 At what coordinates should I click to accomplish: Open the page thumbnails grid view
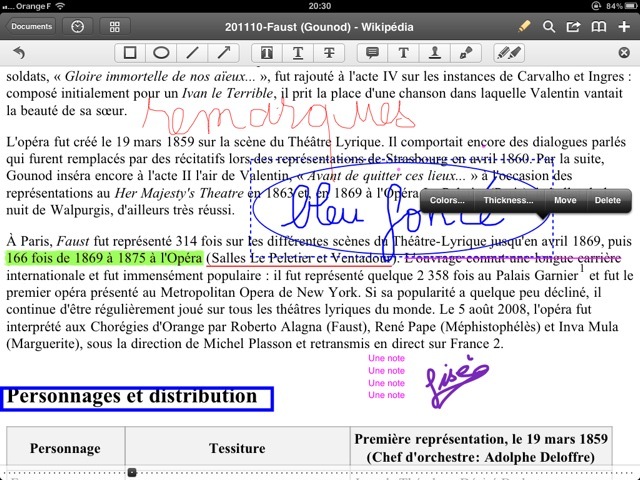tap(114, 26)
